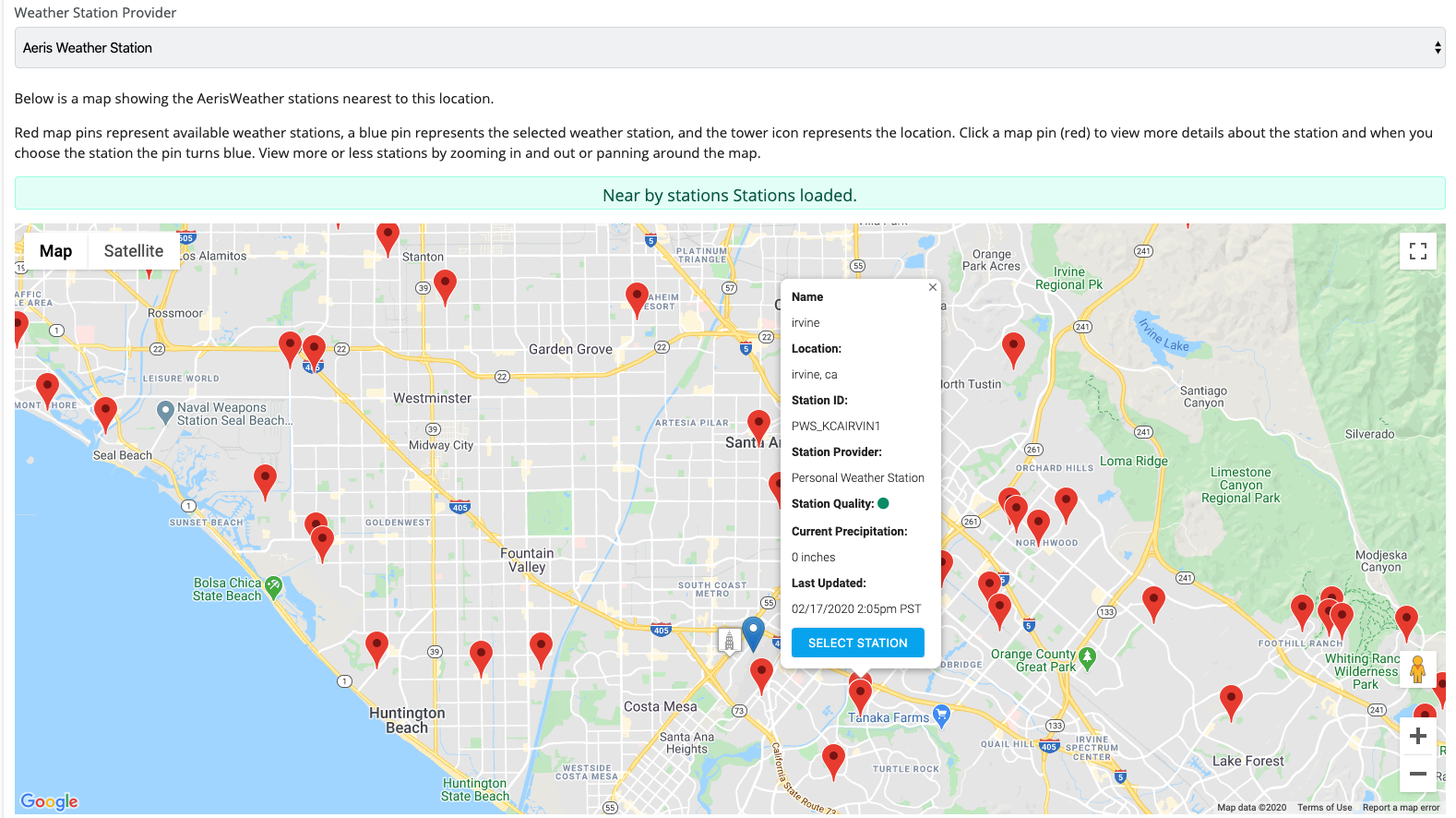Click the red pin northeast of Costa Mesa

762,677
